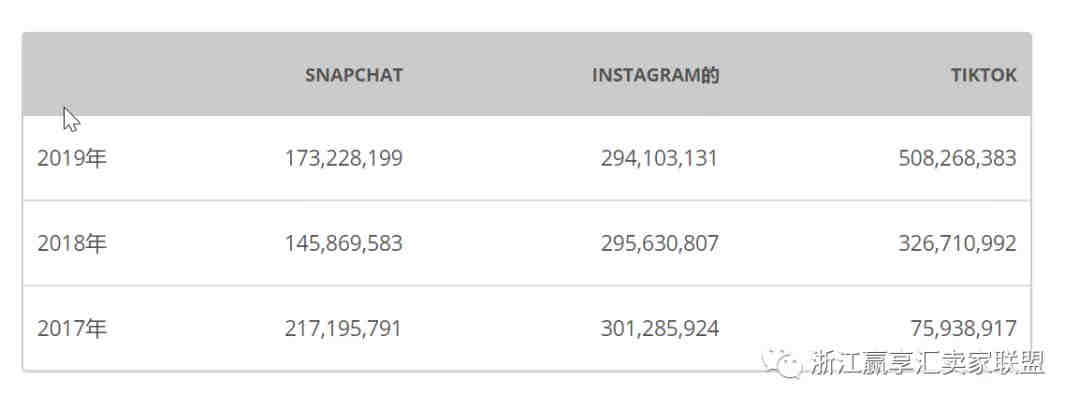1080x410 pixels.
Task: Click Snapchat 2017 value 217,195,791
Action: [x=344, y=329]
